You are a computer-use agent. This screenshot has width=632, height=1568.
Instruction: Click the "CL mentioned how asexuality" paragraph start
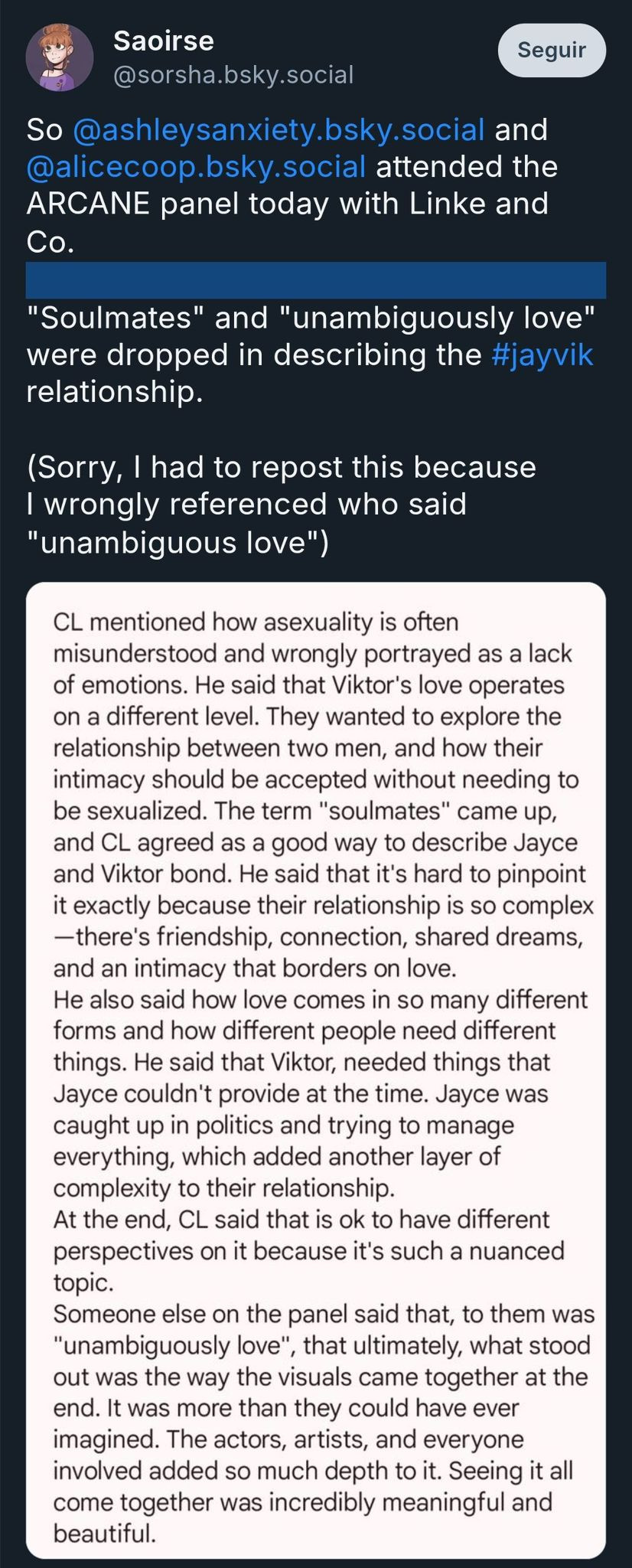pos(256,622)
